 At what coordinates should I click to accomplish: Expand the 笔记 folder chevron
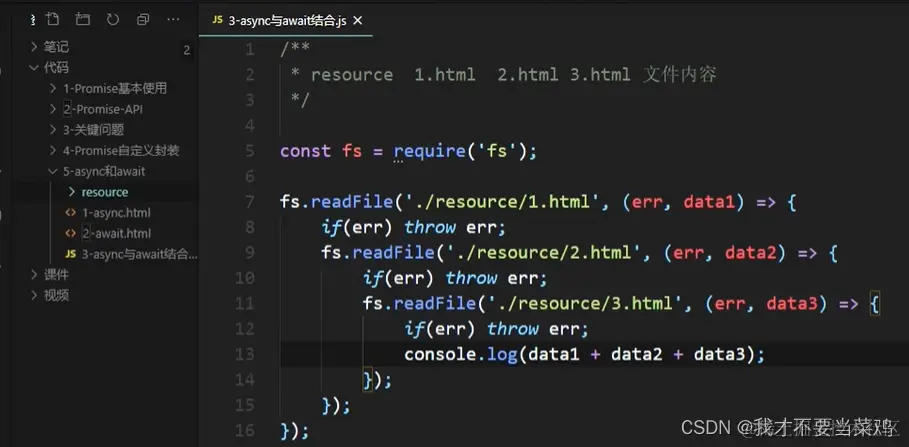34,47
